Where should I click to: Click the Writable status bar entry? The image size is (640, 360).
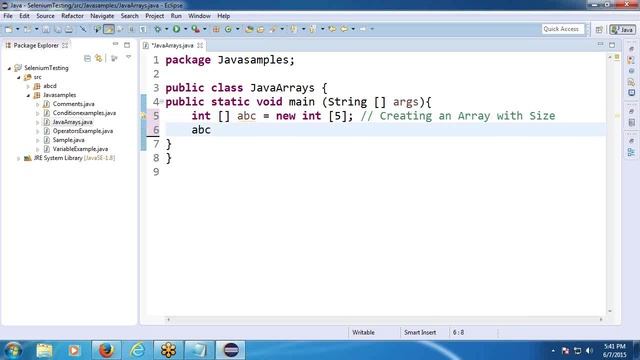[x=363, y=333]
